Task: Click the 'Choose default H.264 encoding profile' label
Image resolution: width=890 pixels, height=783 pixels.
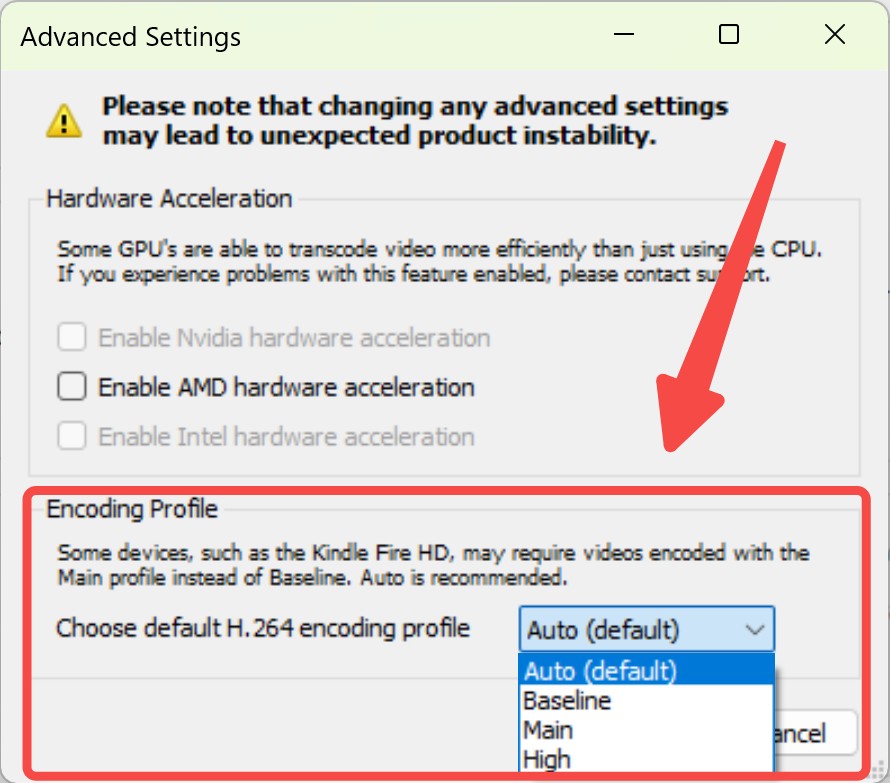Action: pos(263,629)
